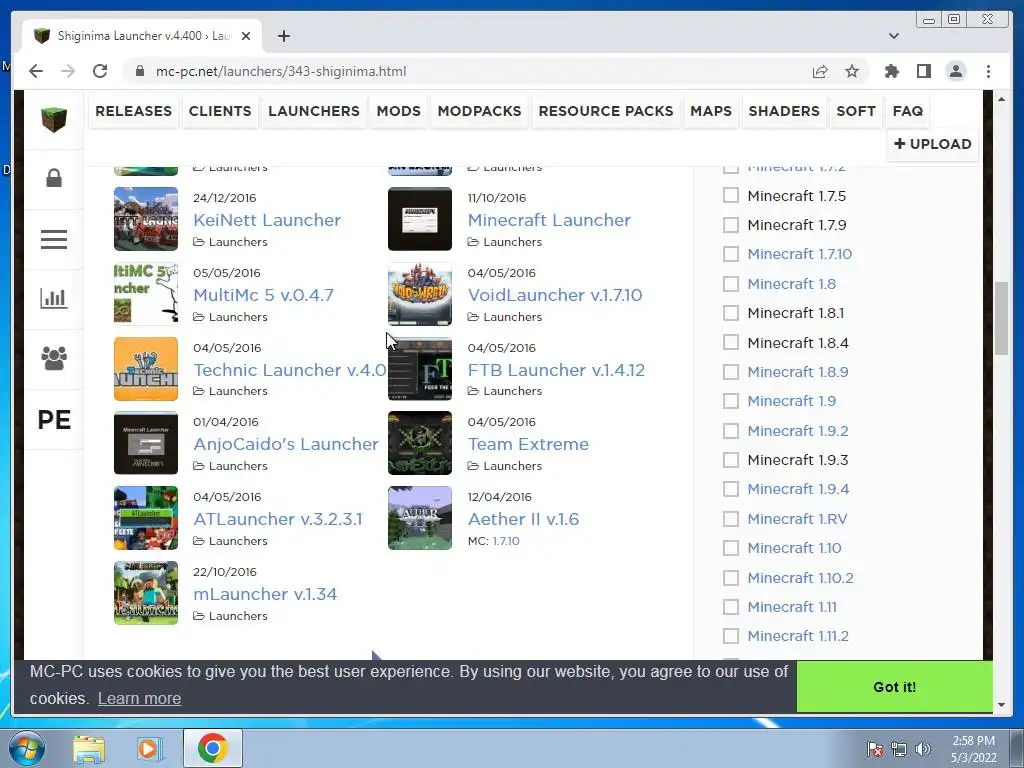Open Action Center flag in tray
Image resolution: width=1024 pixels, height=768 pixels.
[x=874, y=749]
